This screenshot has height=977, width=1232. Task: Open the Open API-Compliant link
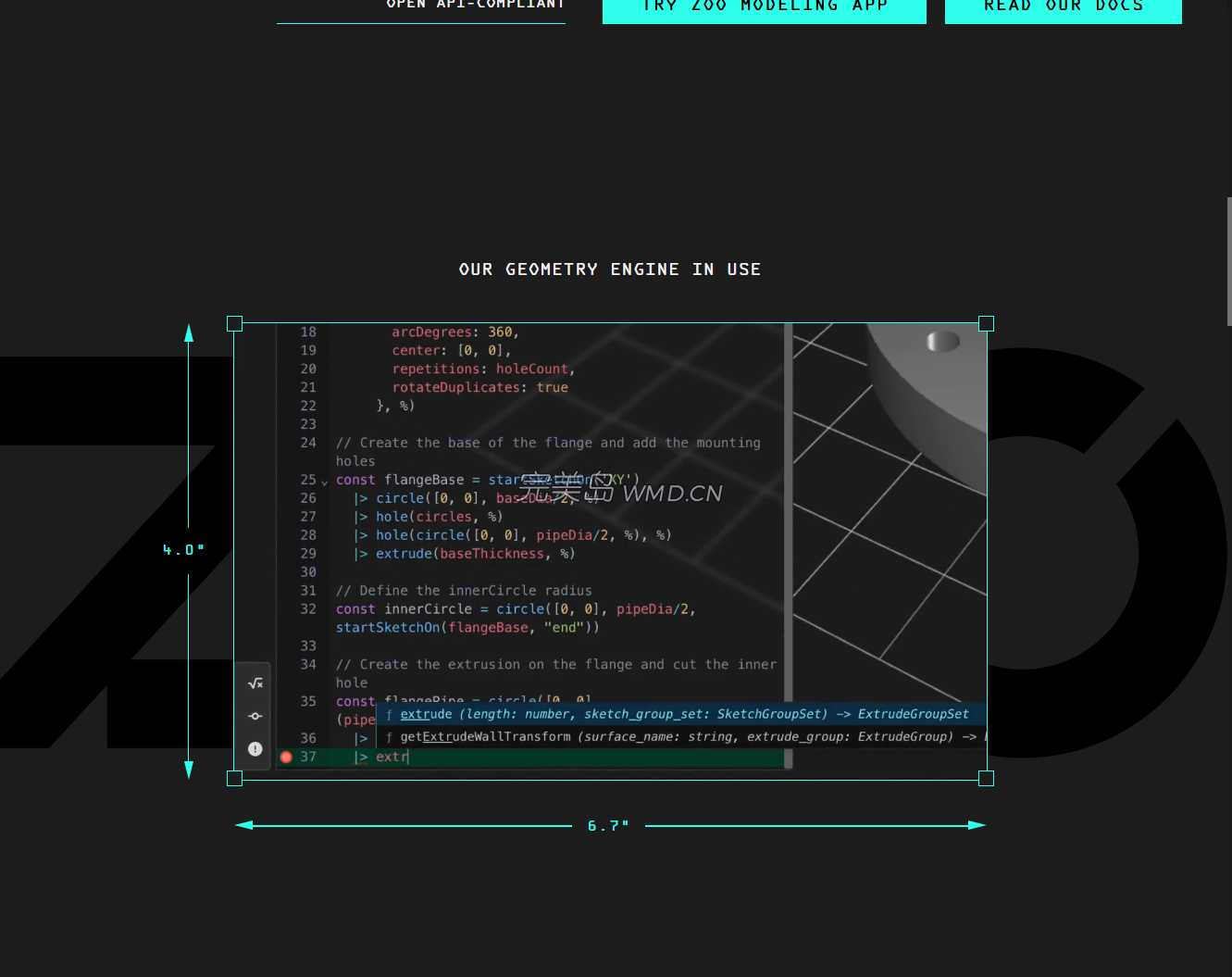click(x=475, y=6)
